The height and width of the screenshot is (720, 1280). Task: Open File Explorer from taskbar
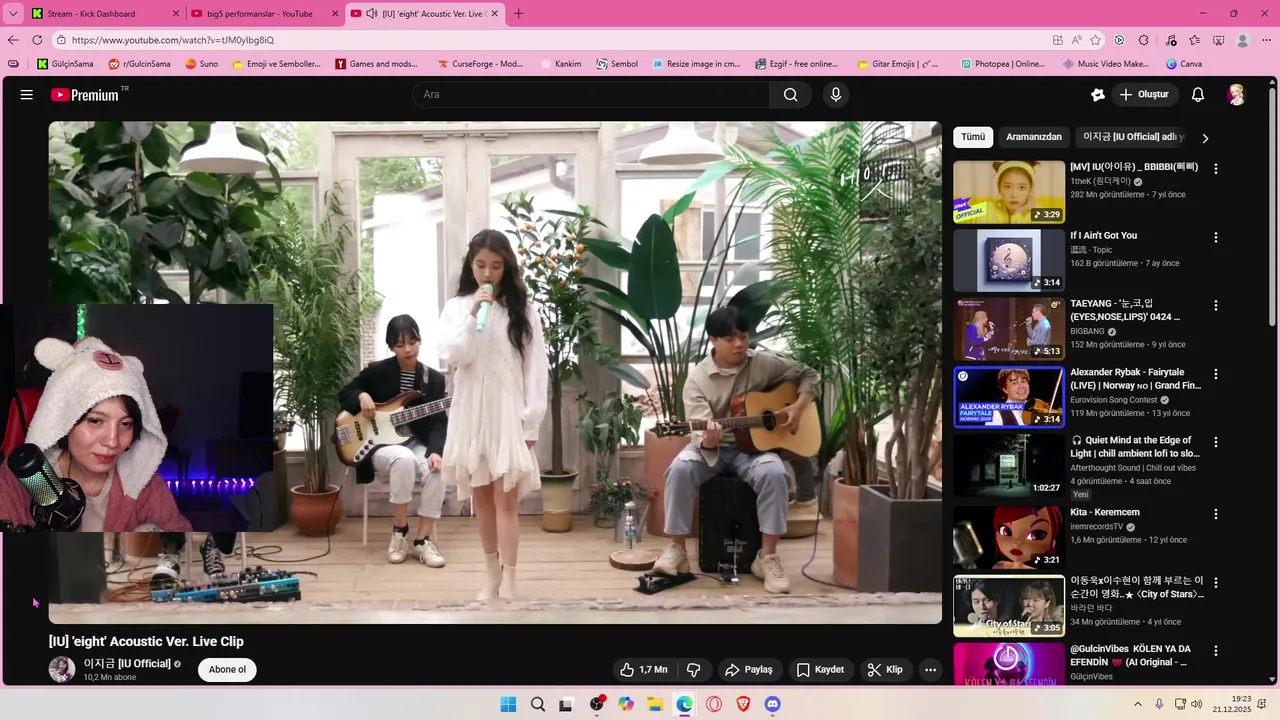coord(655,704)
